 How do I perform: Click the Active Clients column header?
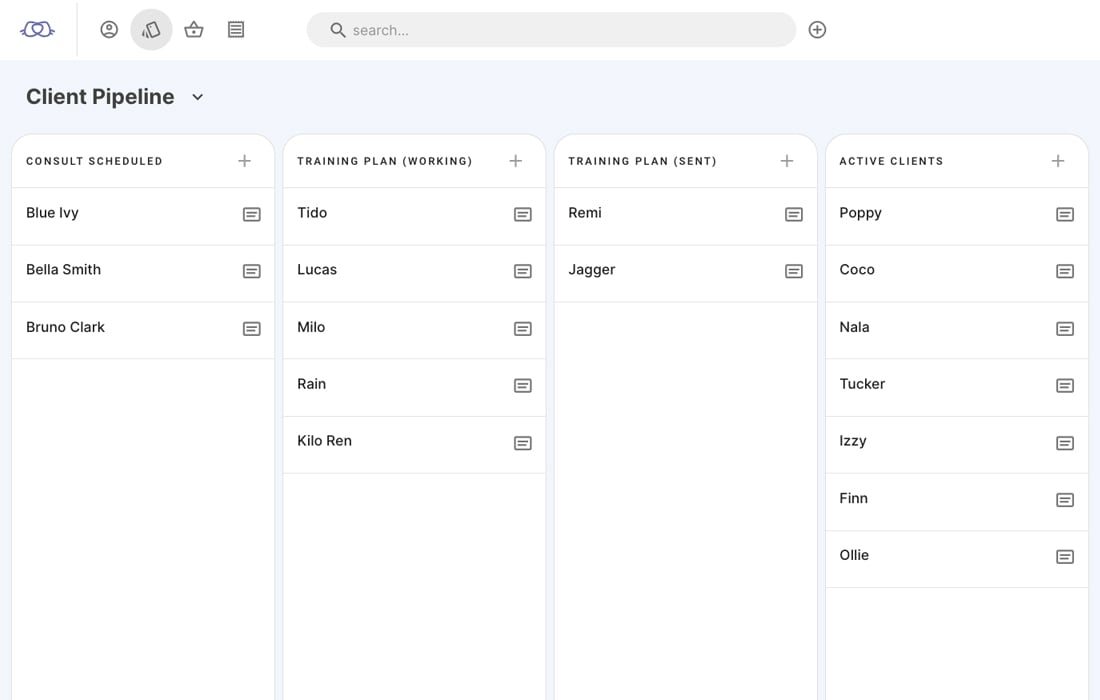[x=892, y=161]
